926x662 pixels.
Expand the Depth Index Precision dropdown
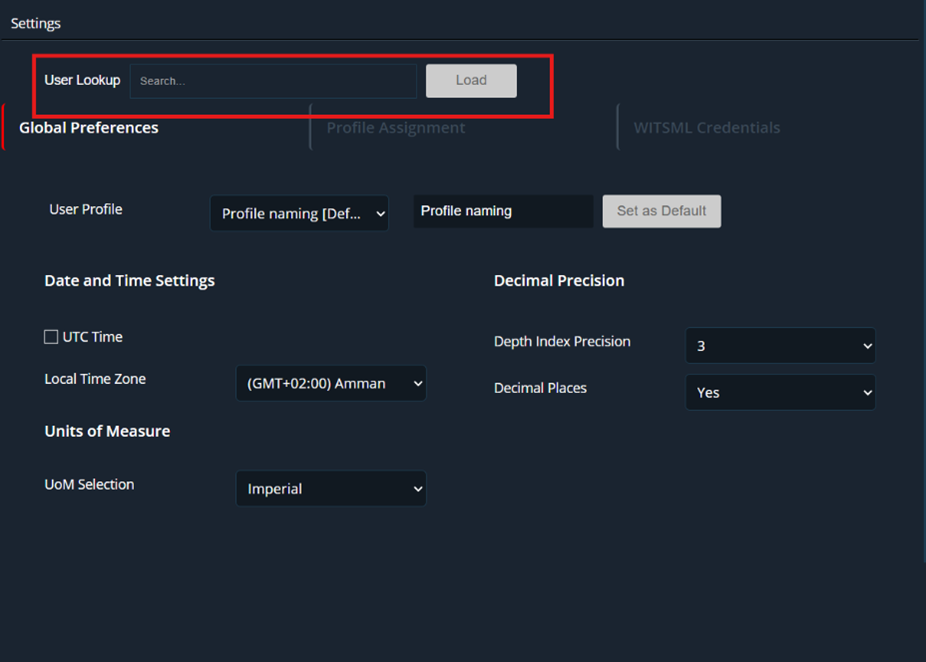coord(780,346)
